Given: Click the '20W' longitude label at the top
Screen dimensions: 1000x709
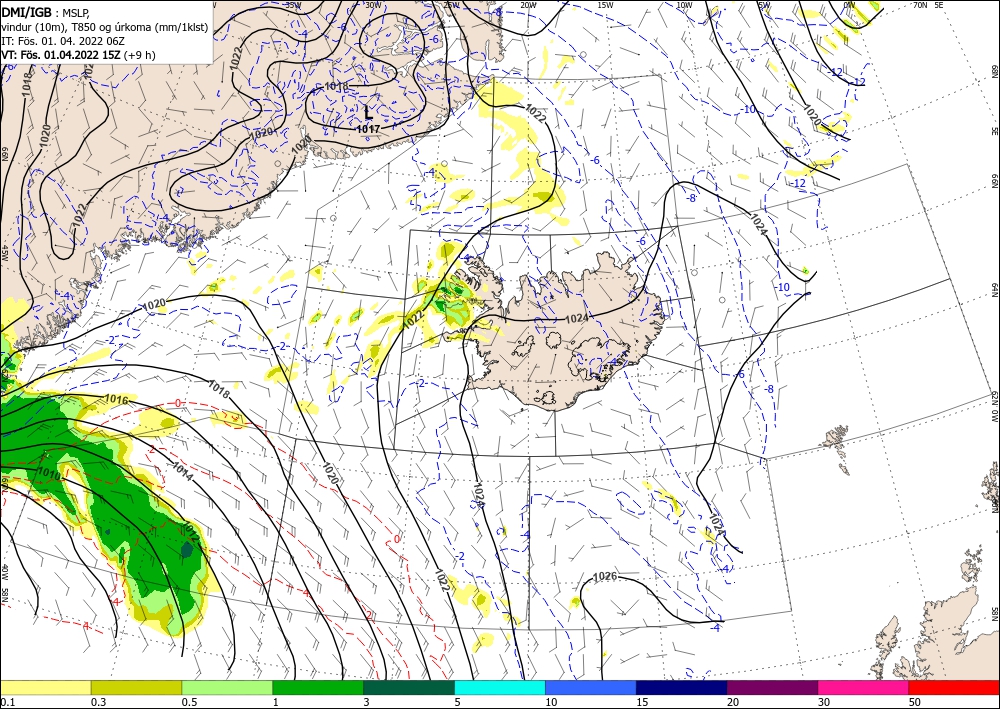Looking at the screenshot, I should (528, 5).
